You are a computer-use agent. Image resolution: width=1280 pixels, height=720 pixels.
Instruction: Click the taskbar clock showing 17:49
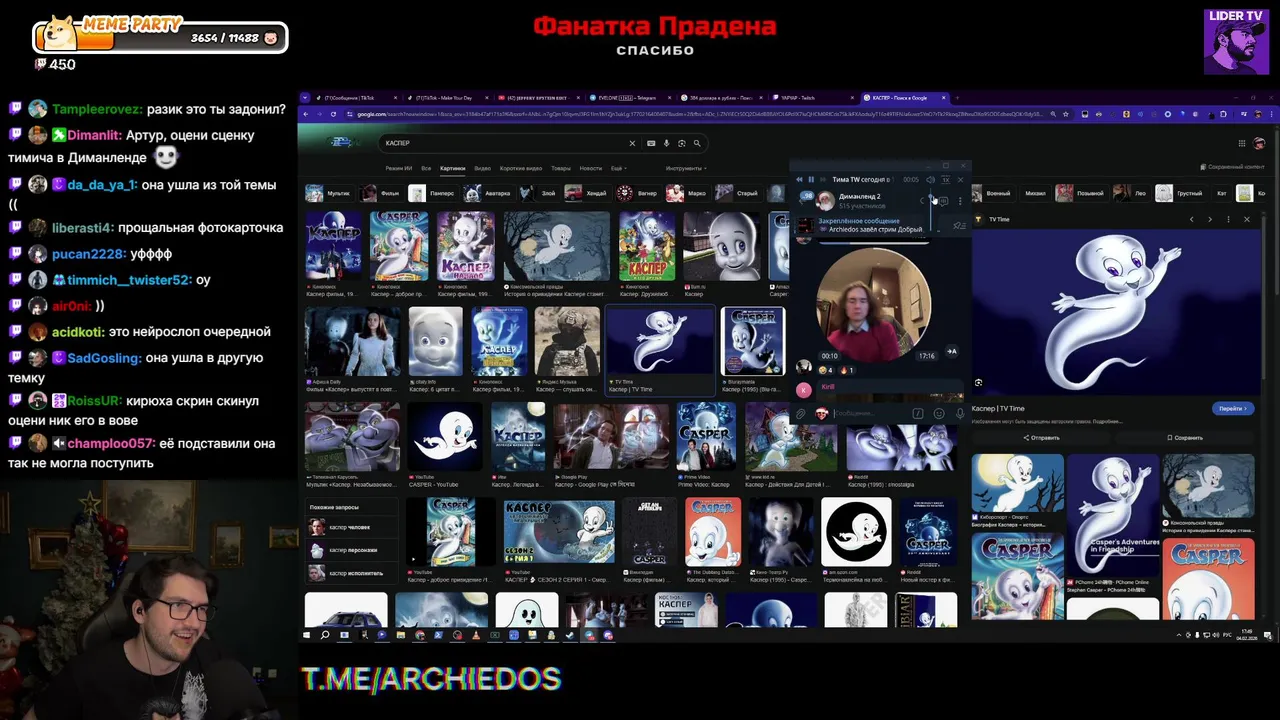click(1249, 635)
